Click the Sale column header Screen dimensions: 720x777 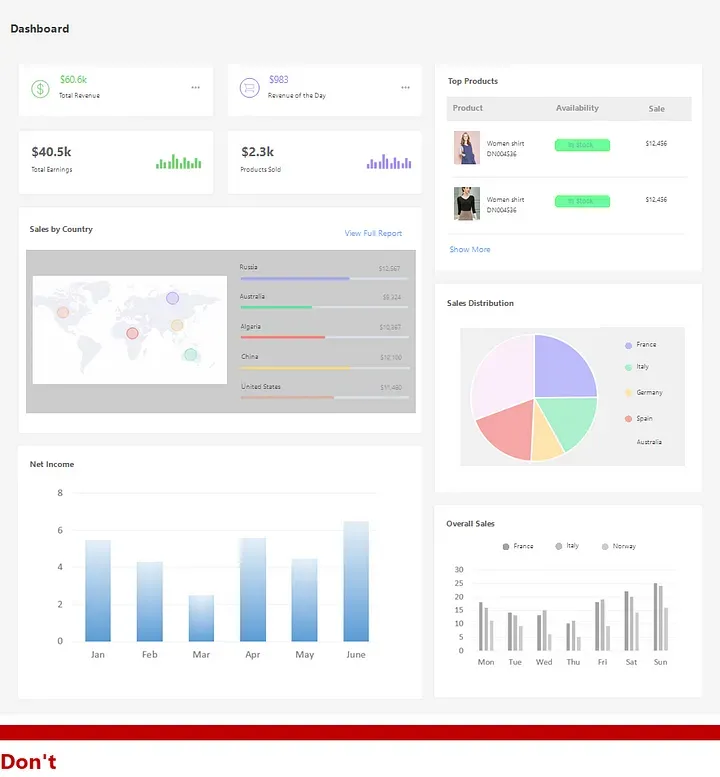coord(657,109)
